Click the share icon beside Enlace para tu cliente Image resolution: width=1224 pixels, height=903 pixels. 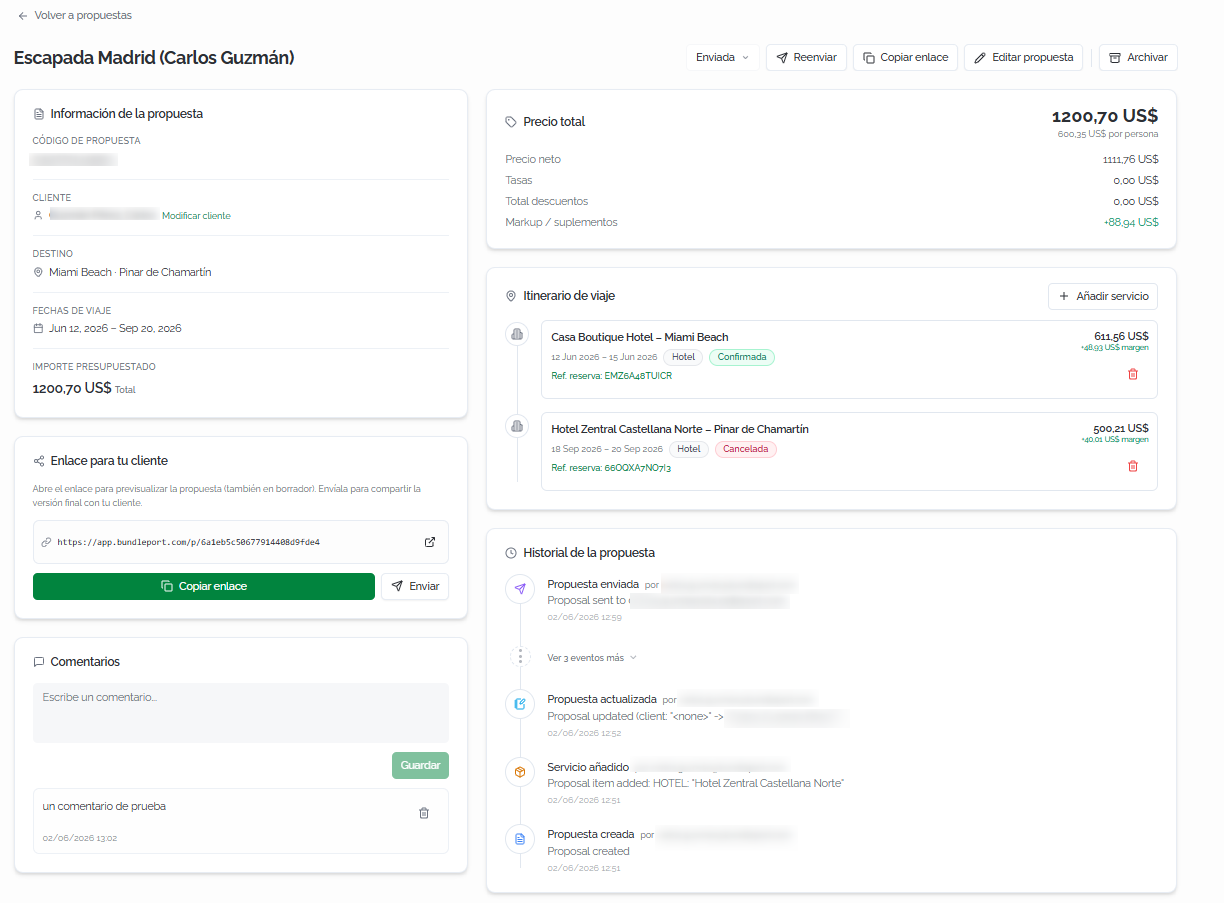pyautogui.click(x=39, y=461)
